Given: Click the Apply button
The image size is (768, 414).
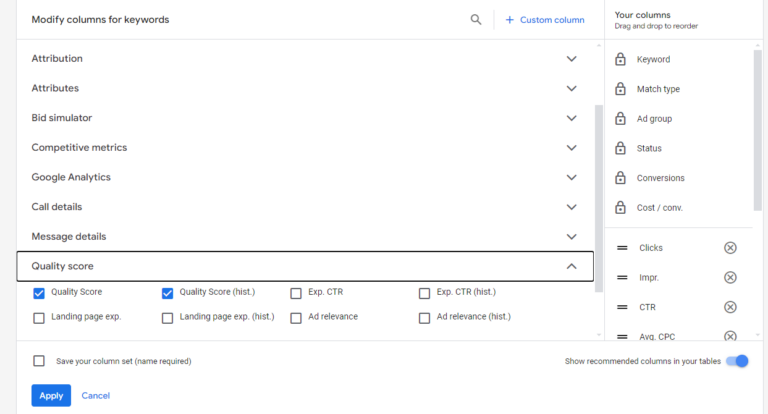Looking at the screenshot, I should [x=51, y=395].
